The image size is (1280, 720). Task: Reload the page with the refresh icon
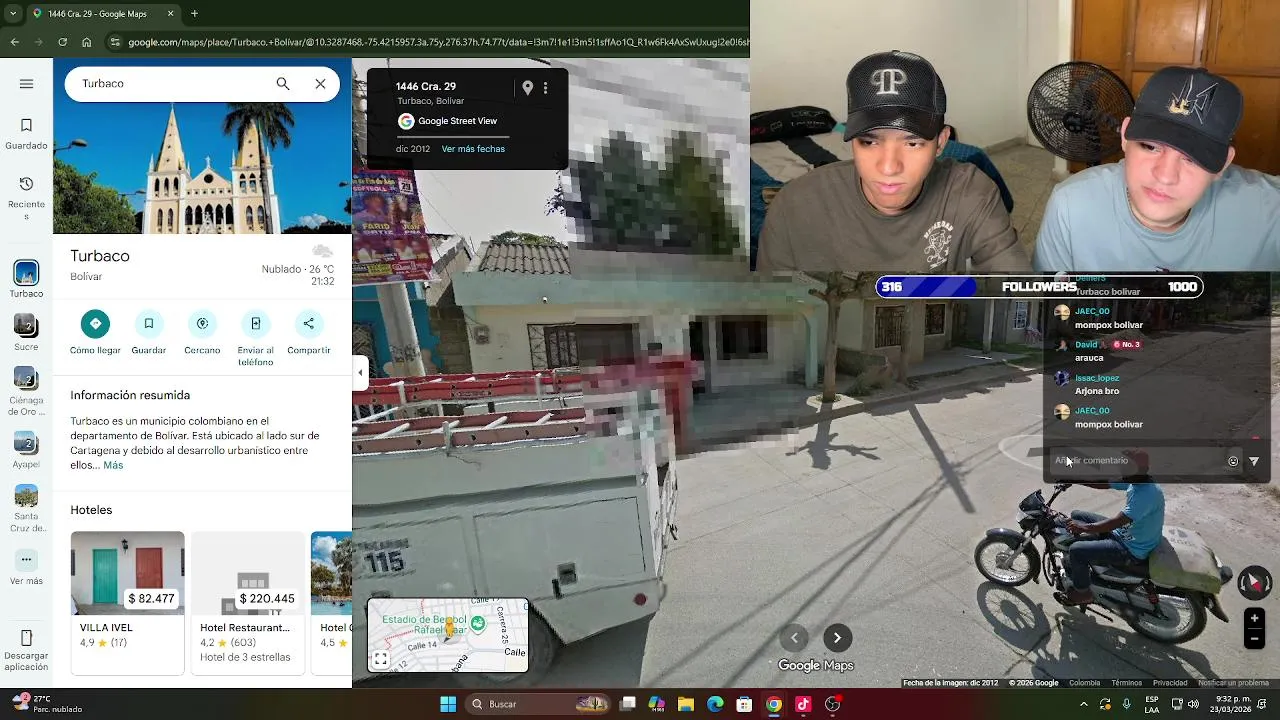pos(62,42)
